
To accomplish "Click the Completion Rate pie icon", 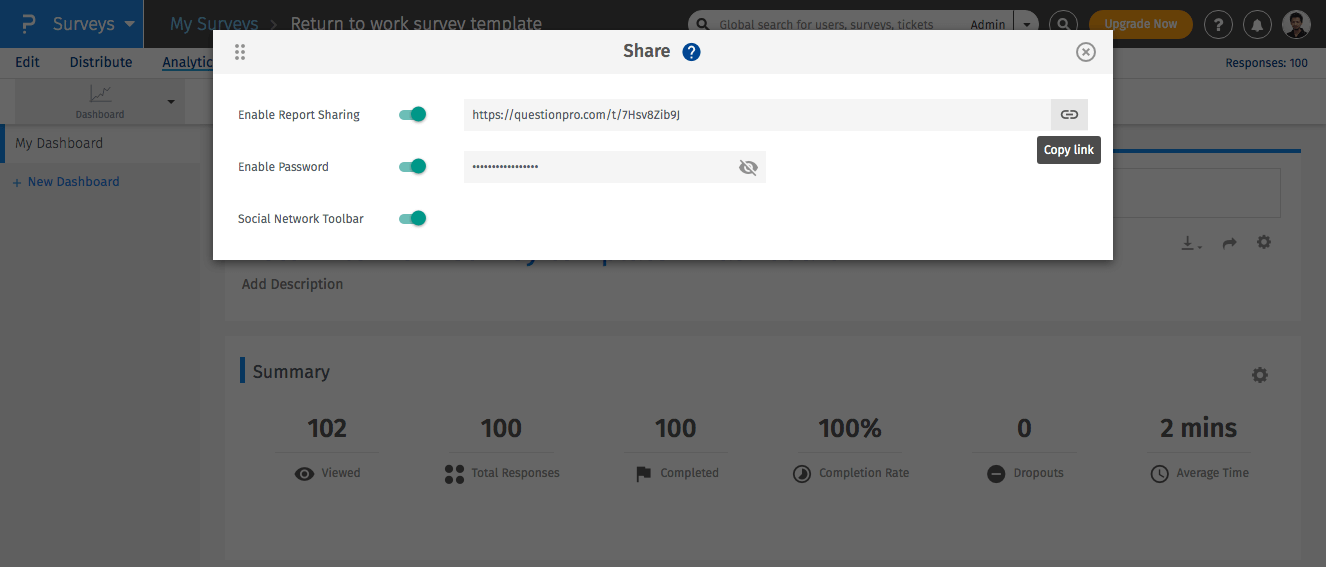I will click(x=802, y=474).
